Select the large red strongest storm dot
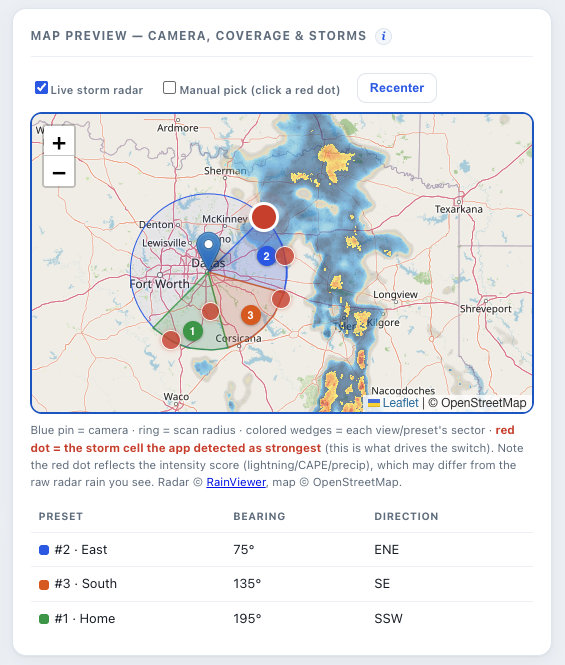 pos(264,217)
